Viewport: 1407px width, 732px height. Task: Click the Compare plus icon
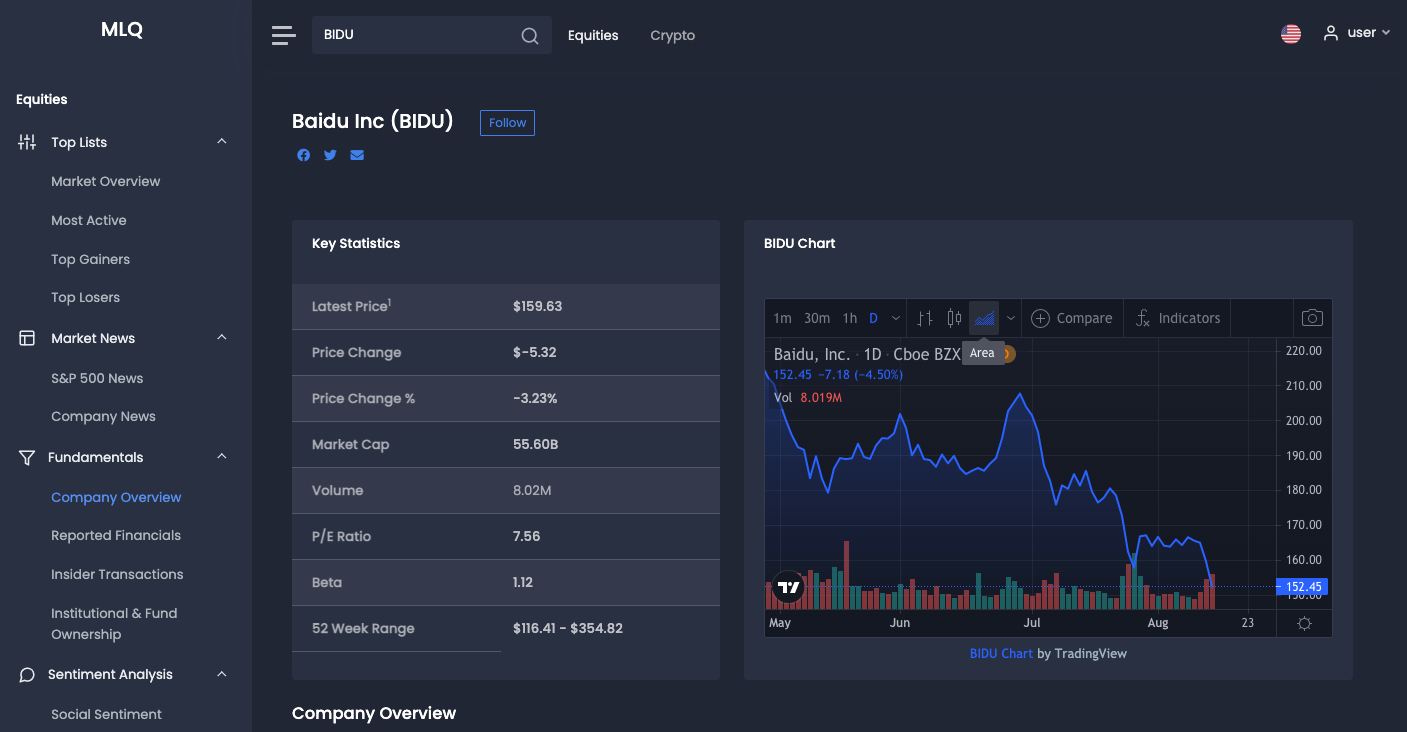point(1040,318)
